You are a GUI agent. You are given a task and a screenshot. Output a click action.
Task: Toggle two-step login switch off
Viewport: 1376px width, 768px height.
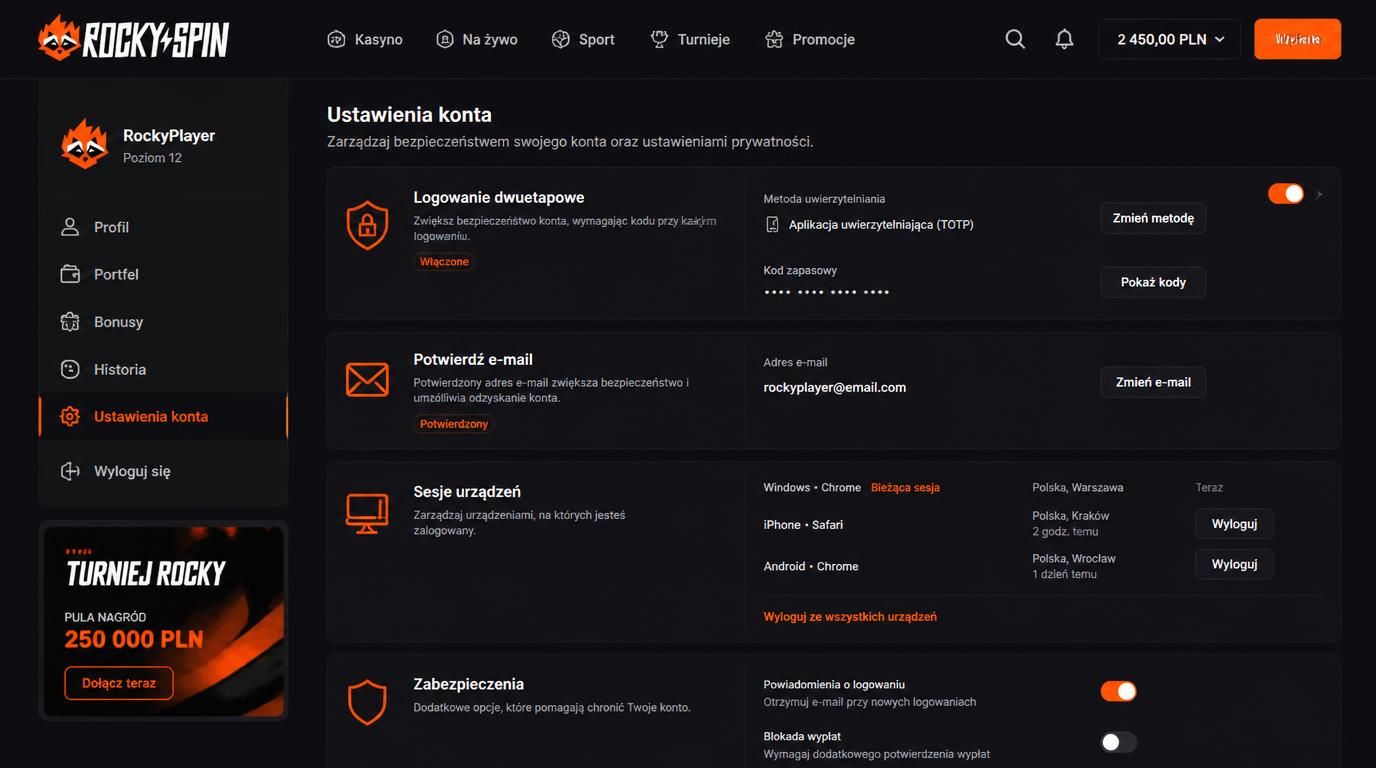tap(1286, 194)
